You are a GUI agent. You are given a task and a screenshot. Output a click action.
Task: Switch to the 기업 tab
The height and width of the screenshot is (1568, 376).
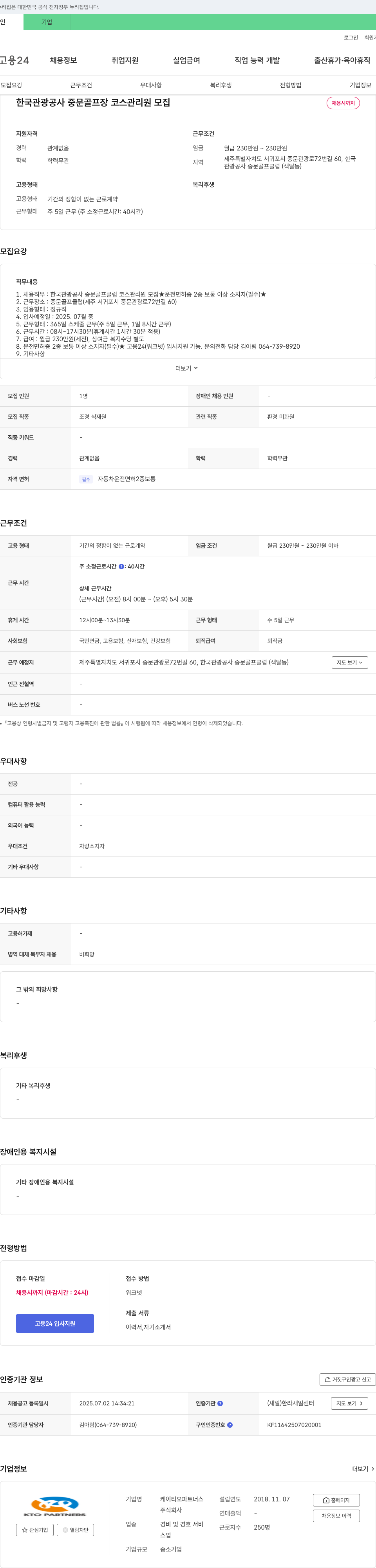pos(47,22)
